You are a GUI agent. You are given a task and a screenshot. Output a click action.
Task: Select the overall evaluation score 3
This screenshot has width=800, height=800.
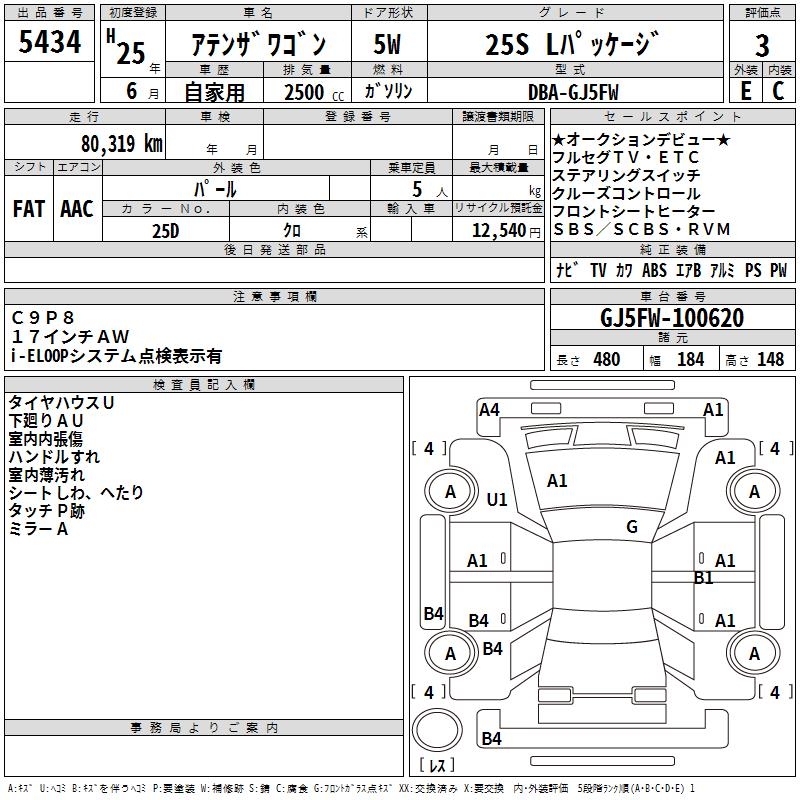762,45
